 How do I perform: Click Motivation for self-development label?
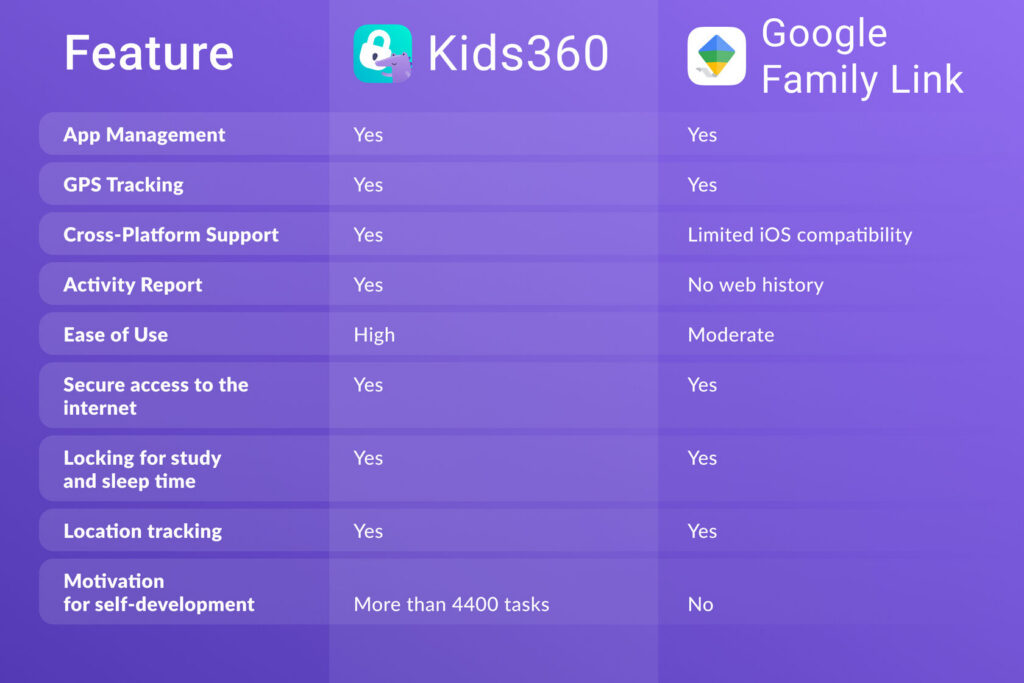[x=159, y=593]
